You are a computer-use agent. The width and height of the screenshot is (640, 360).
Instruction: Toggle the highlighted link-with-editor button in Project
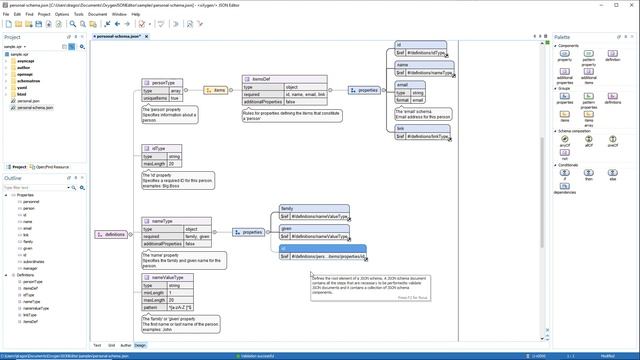[72, 47]
